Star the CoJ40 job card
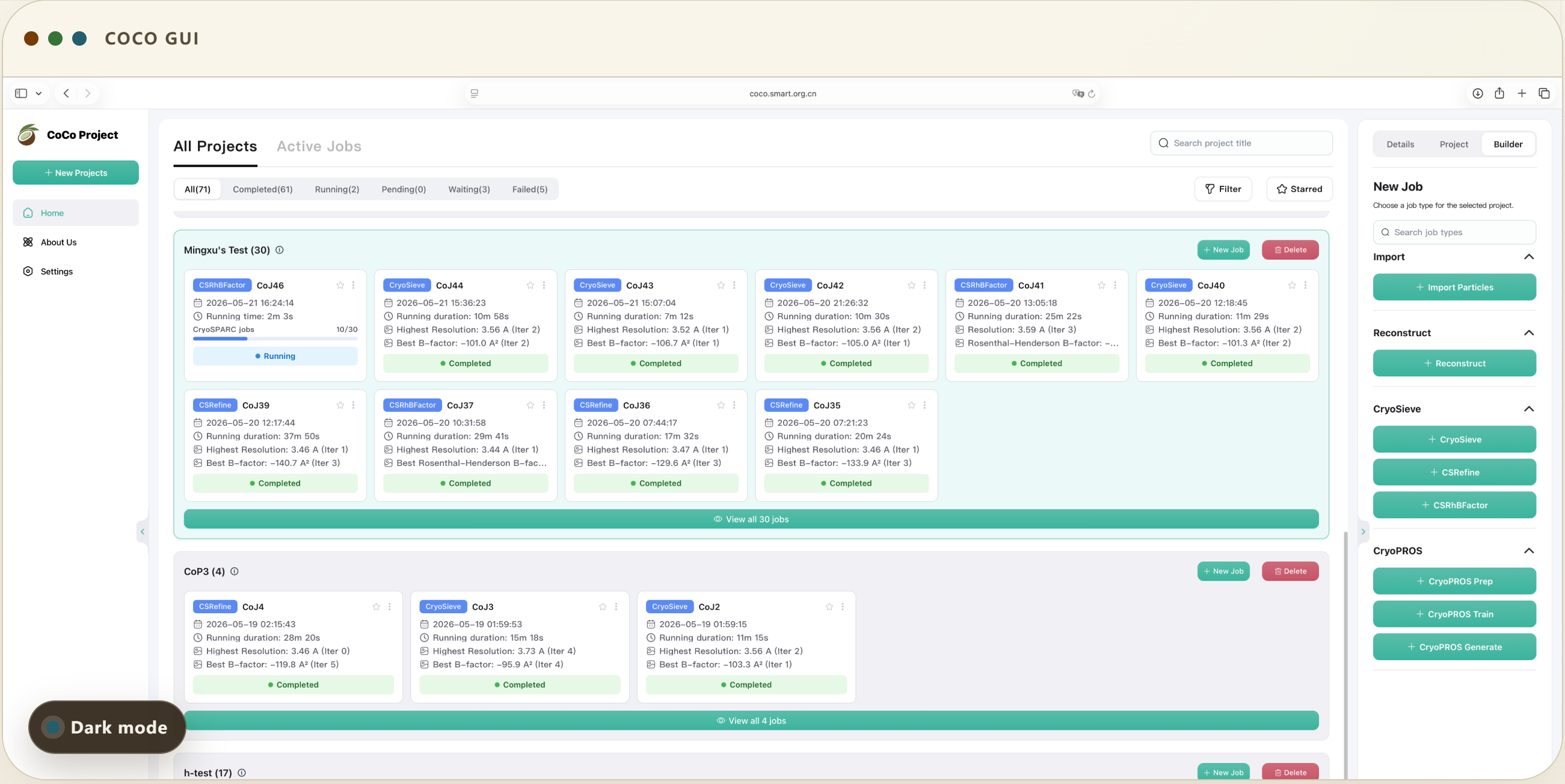Viewport: 1565px width, 784px height. (x=1292, y=286)
